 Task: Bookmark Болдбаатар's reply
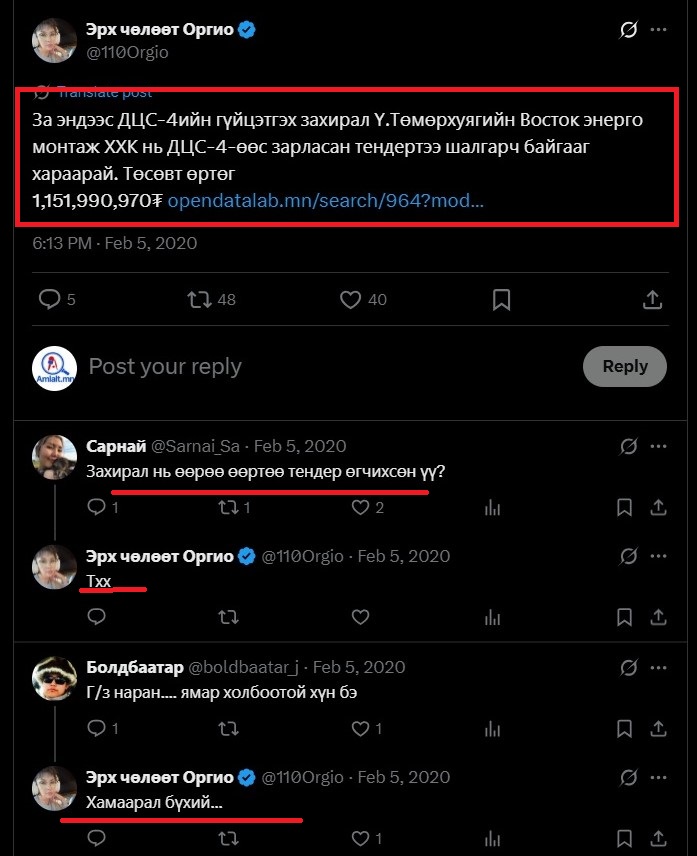[x=624, y=729]
